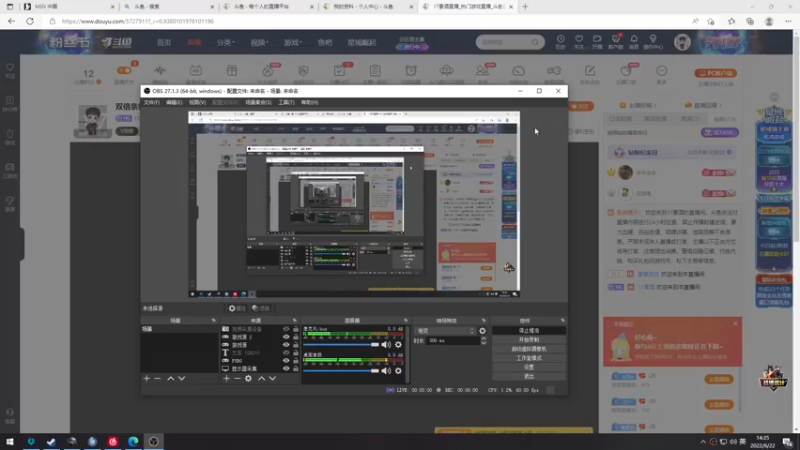Mute the 桌面音频 channel speaker icon

(386, 371)
